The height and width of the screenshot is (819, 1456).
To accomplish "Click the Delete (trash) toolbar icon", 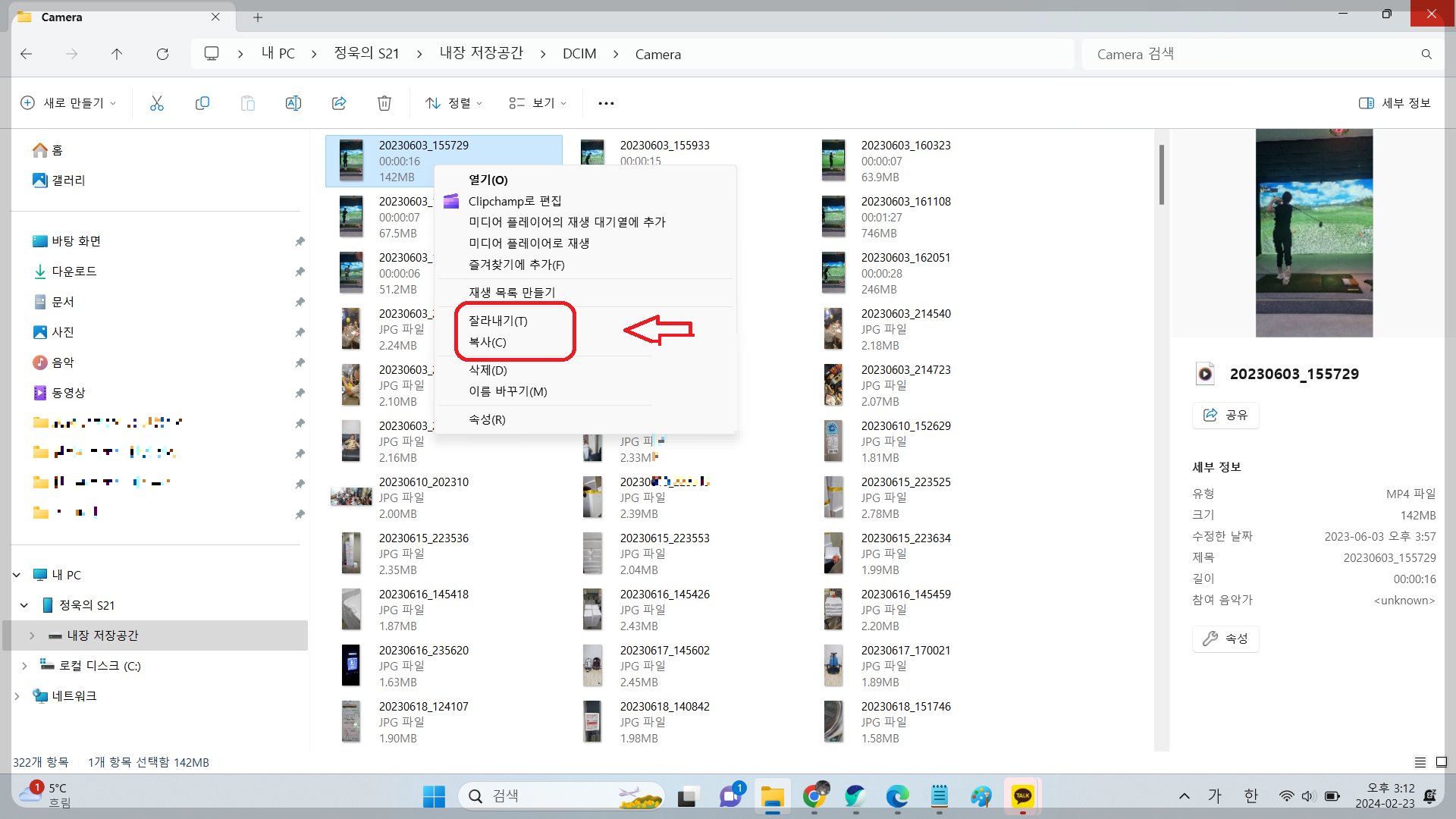I will tap(384, 102).
